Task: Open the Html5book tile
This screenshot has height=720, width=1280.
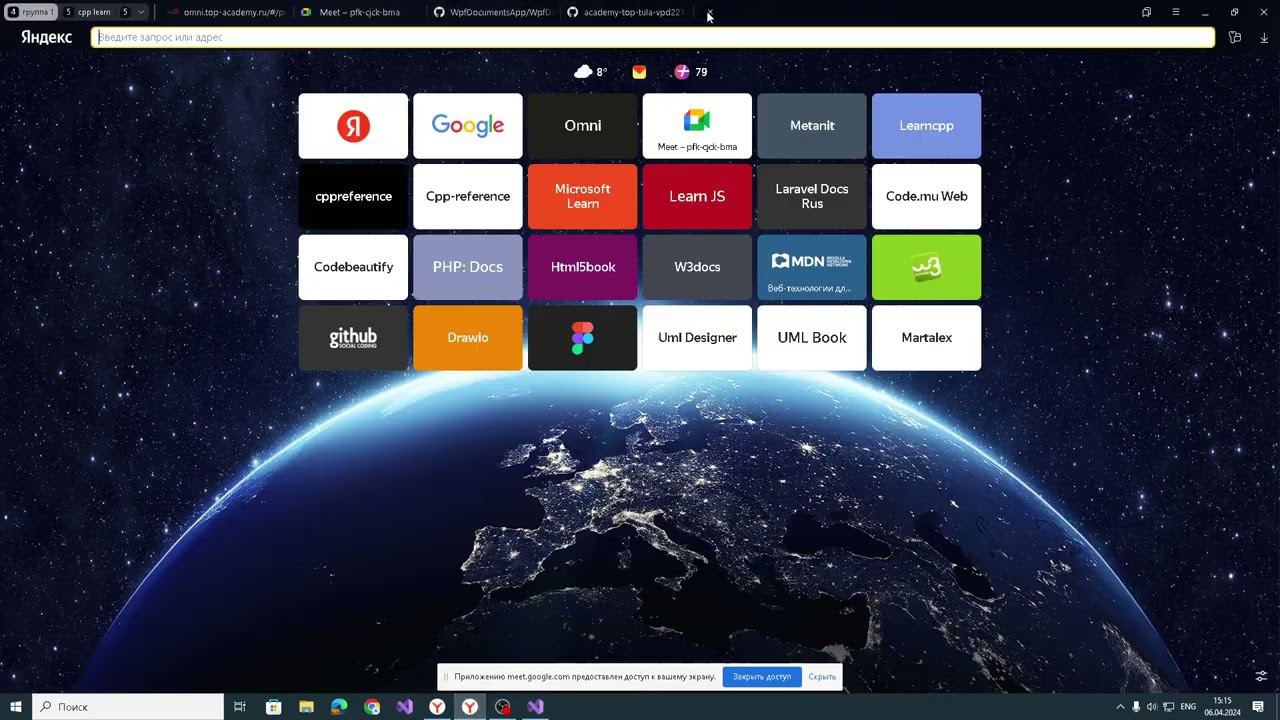Action: tap(583, 267)
